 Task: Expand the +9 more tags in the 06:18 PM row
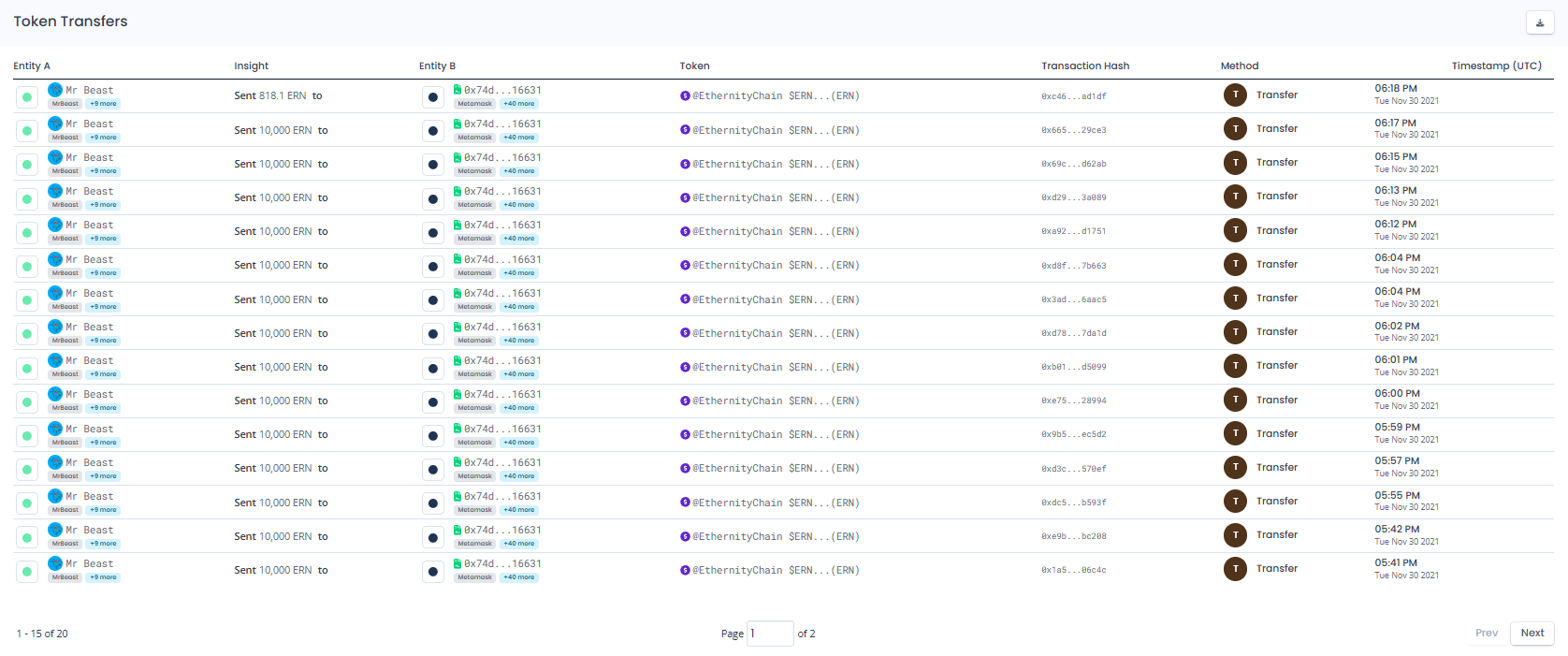pos(103,104)
